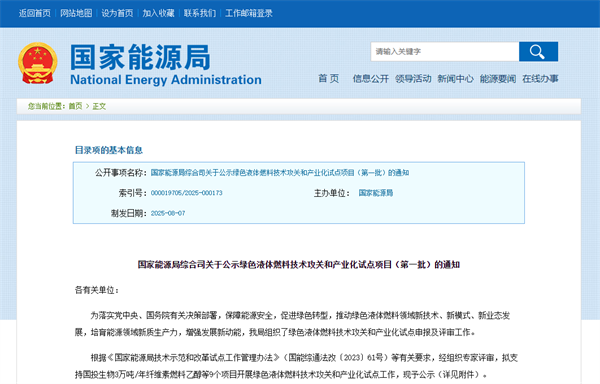Click the 各有关单位 salutation line

(97, 290)
